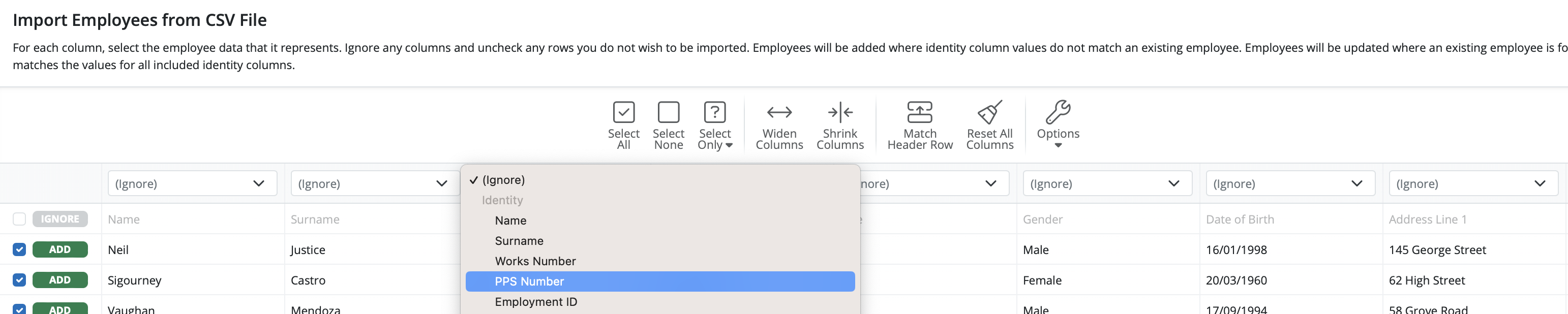Check the header row Ignore checkbox
Image resolution: width=1568 pixels, height=314 pixels.
[19, 219]
